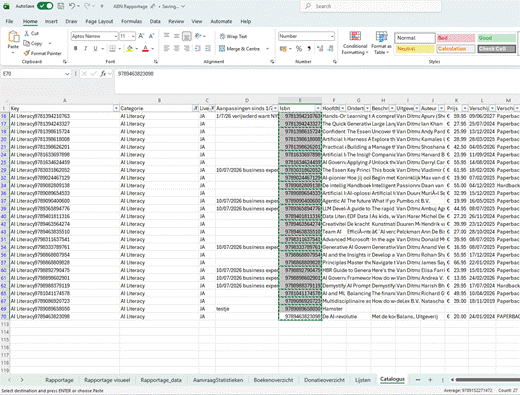Click the Increase Indent icon

pyautogui.click(x=208, y=49)
